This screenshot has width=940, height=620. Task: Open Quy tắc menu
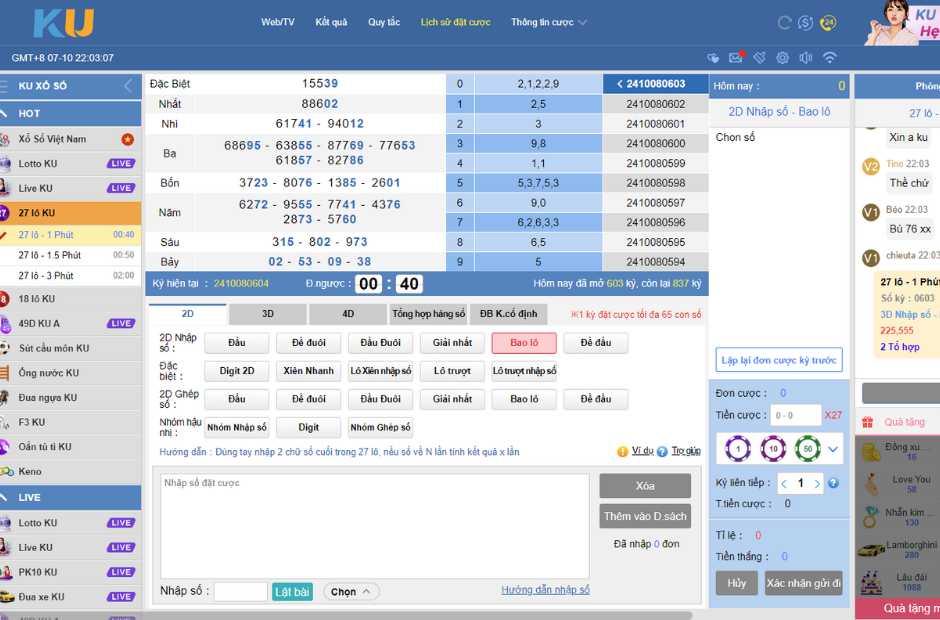click(384, 22)
